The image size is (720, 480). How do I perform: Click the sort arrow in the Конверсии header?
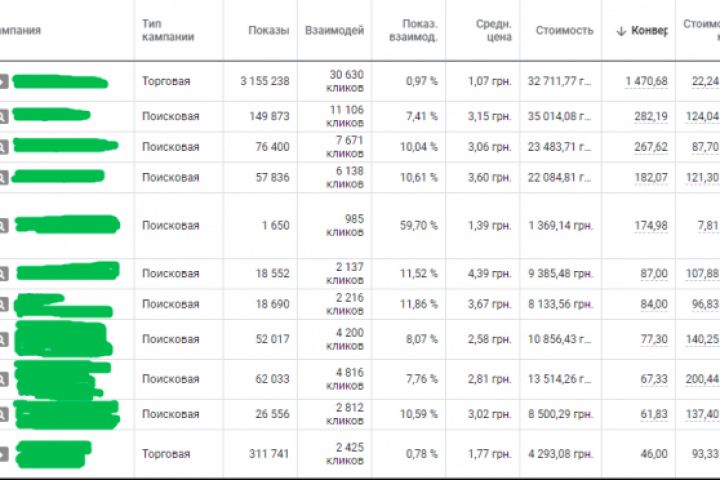[622, 31]
